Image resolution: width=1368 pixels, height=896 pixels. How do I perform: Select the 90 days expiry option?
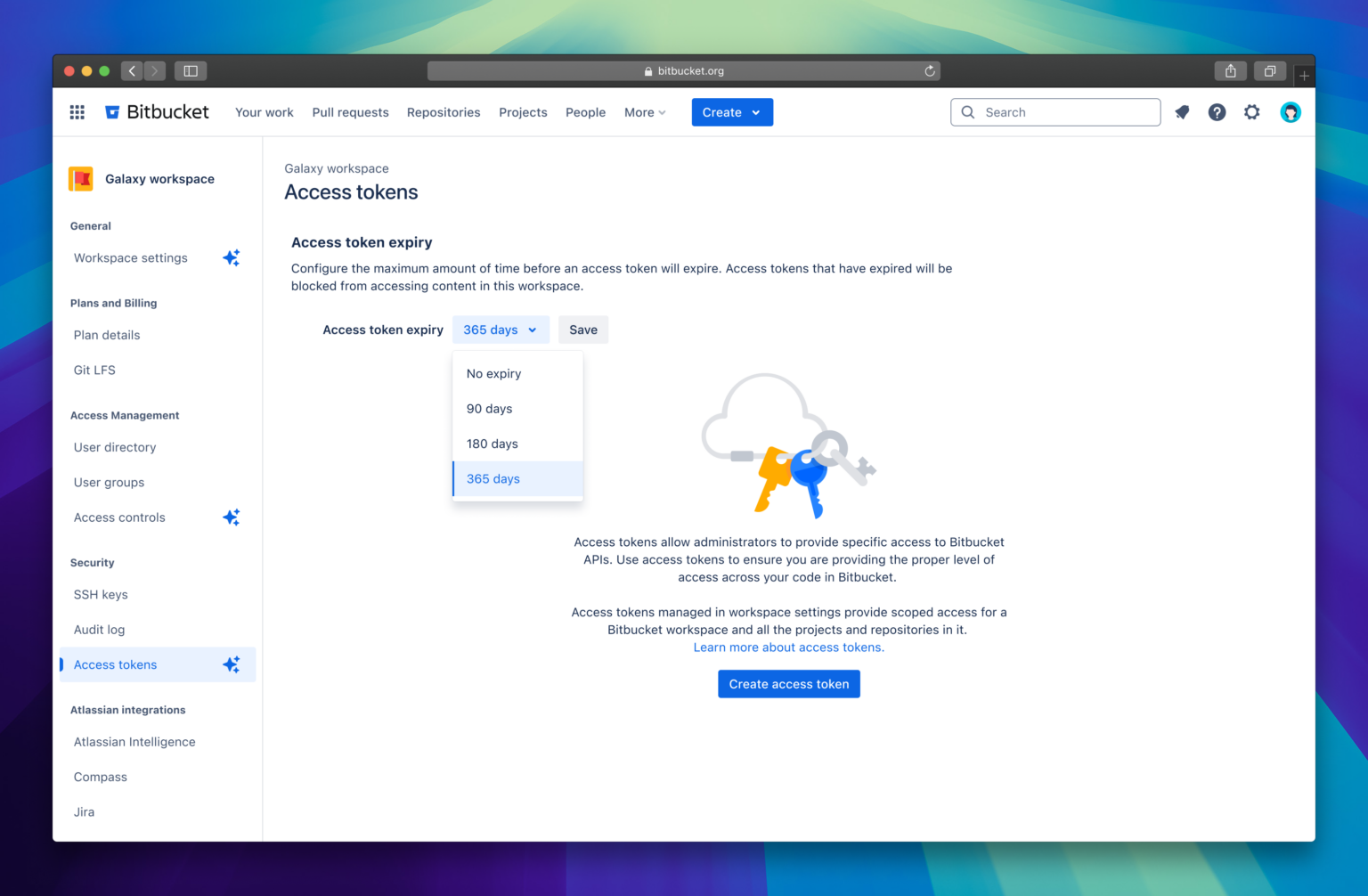489,408
